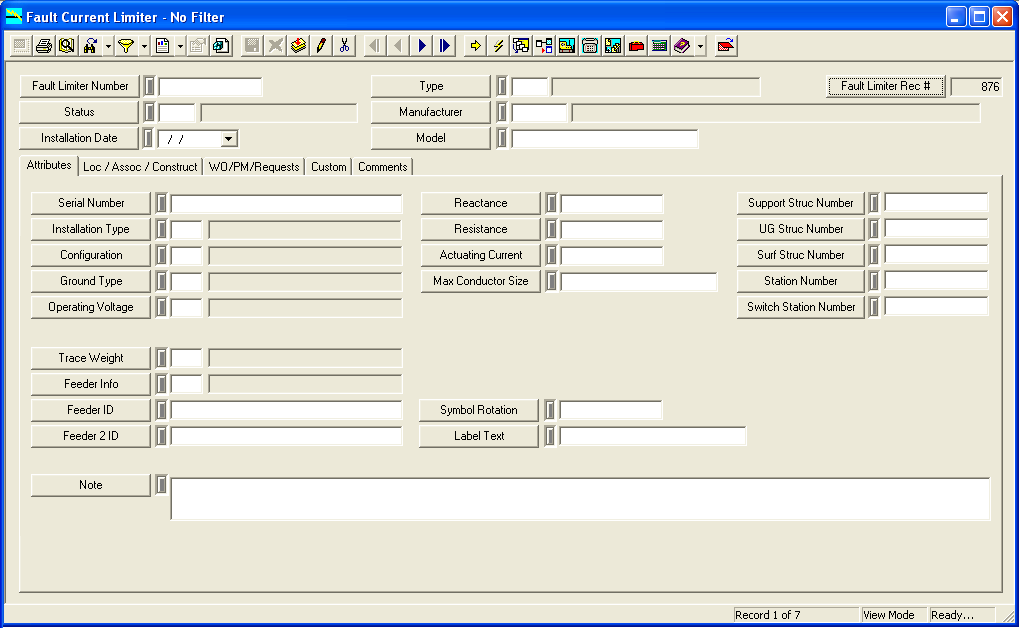
Task: Switch to the Attributes tab
Action: [x=49, y=165]
